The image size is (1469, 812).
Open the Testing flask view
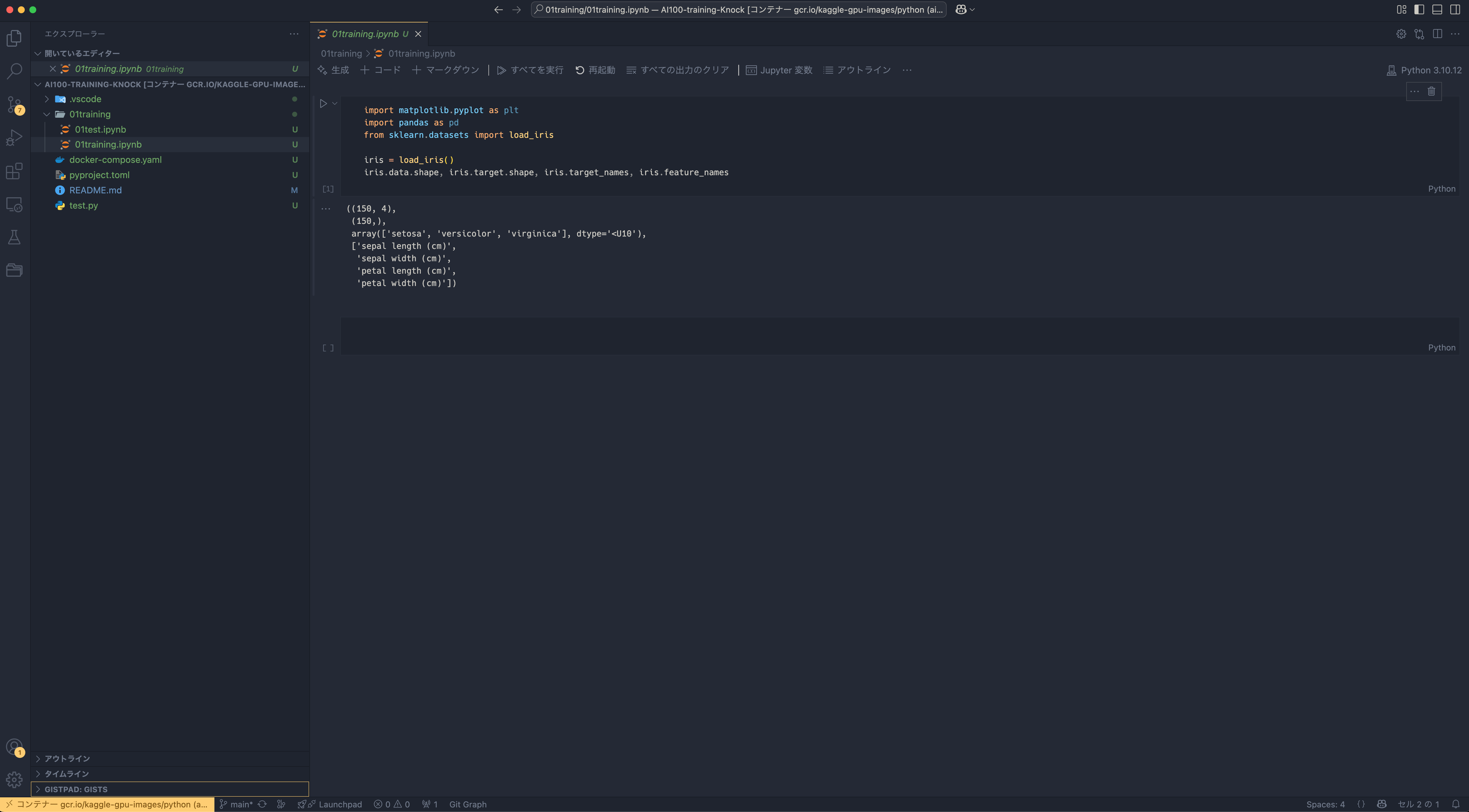click(x=14, y=237)
